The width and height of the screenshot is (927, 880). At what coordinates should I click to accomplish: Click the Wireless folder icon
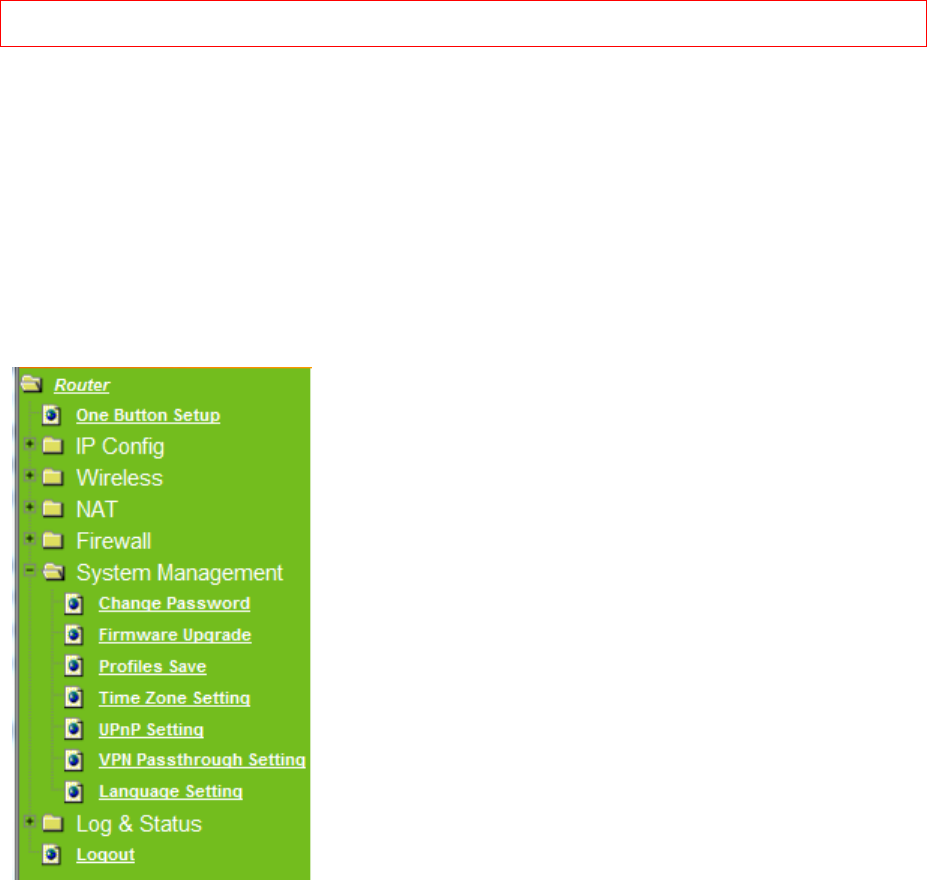coord(53,477)
